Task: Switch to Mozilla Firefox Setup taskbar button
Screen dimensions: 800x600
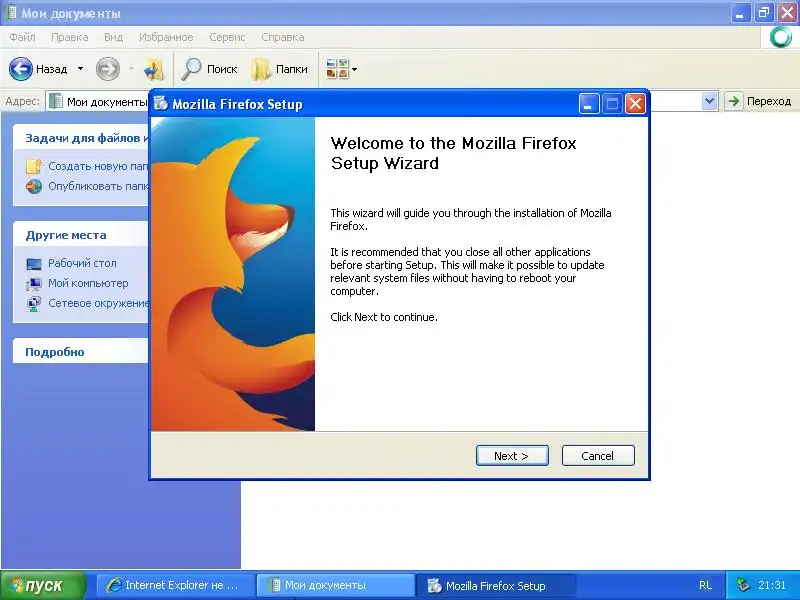Action: 495,585
